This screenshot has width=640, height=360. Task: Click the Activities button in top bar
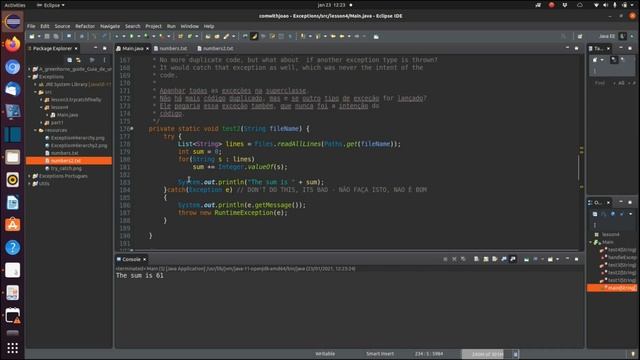[15, 5]
